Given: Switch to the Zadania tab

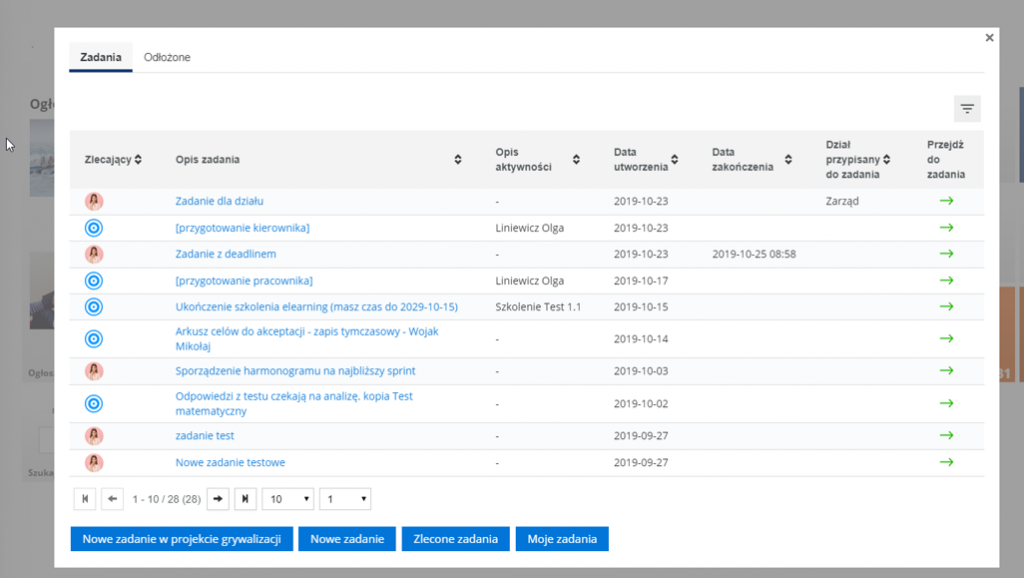Looking at the screenshot, I should [101, 57].
